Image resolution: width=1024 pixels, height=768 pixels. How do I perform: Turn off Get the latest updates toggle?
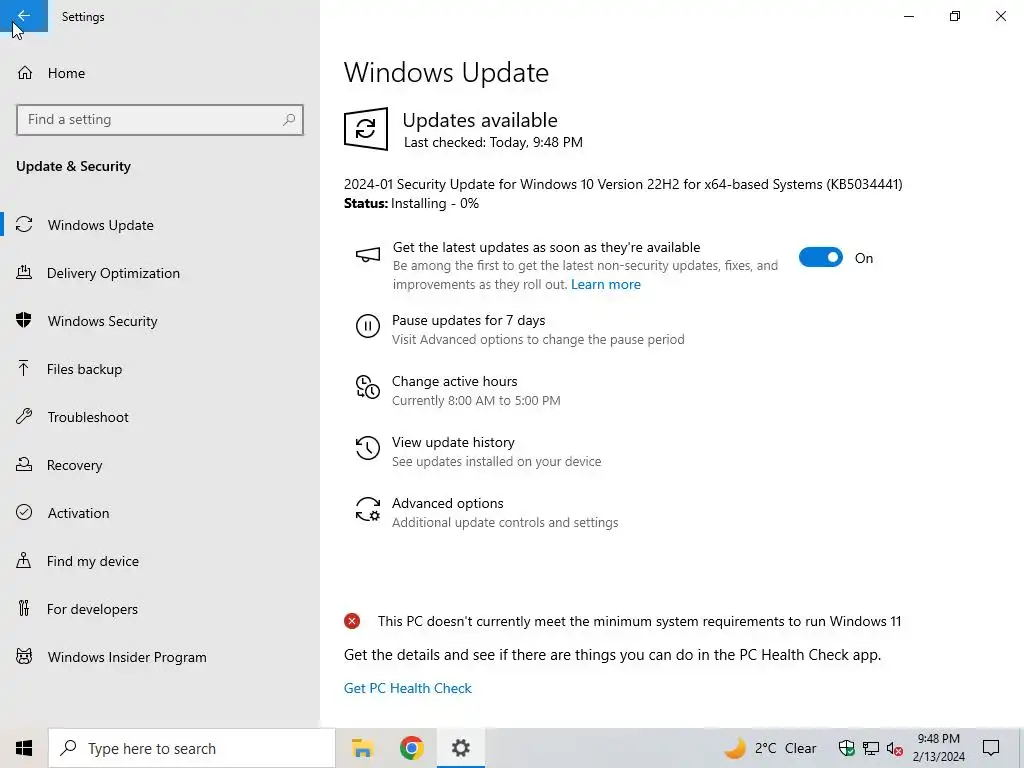(x=820, y=257)
